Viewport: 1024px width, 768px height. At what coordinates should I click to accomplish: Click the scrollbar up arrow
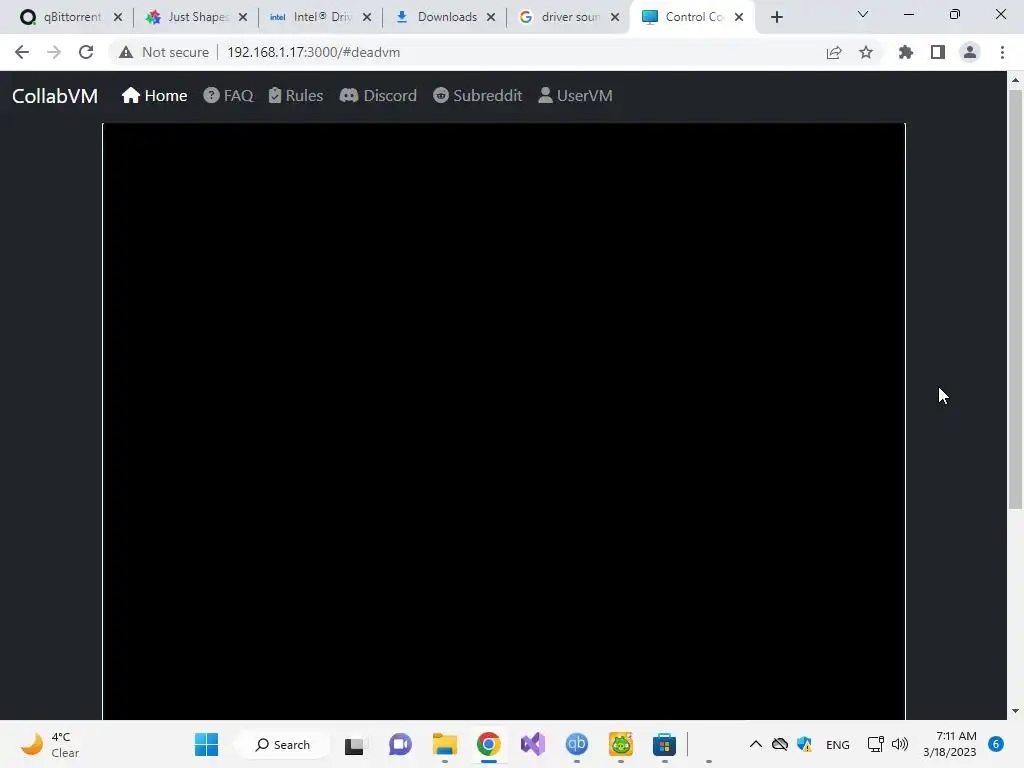pos(1015,80)
